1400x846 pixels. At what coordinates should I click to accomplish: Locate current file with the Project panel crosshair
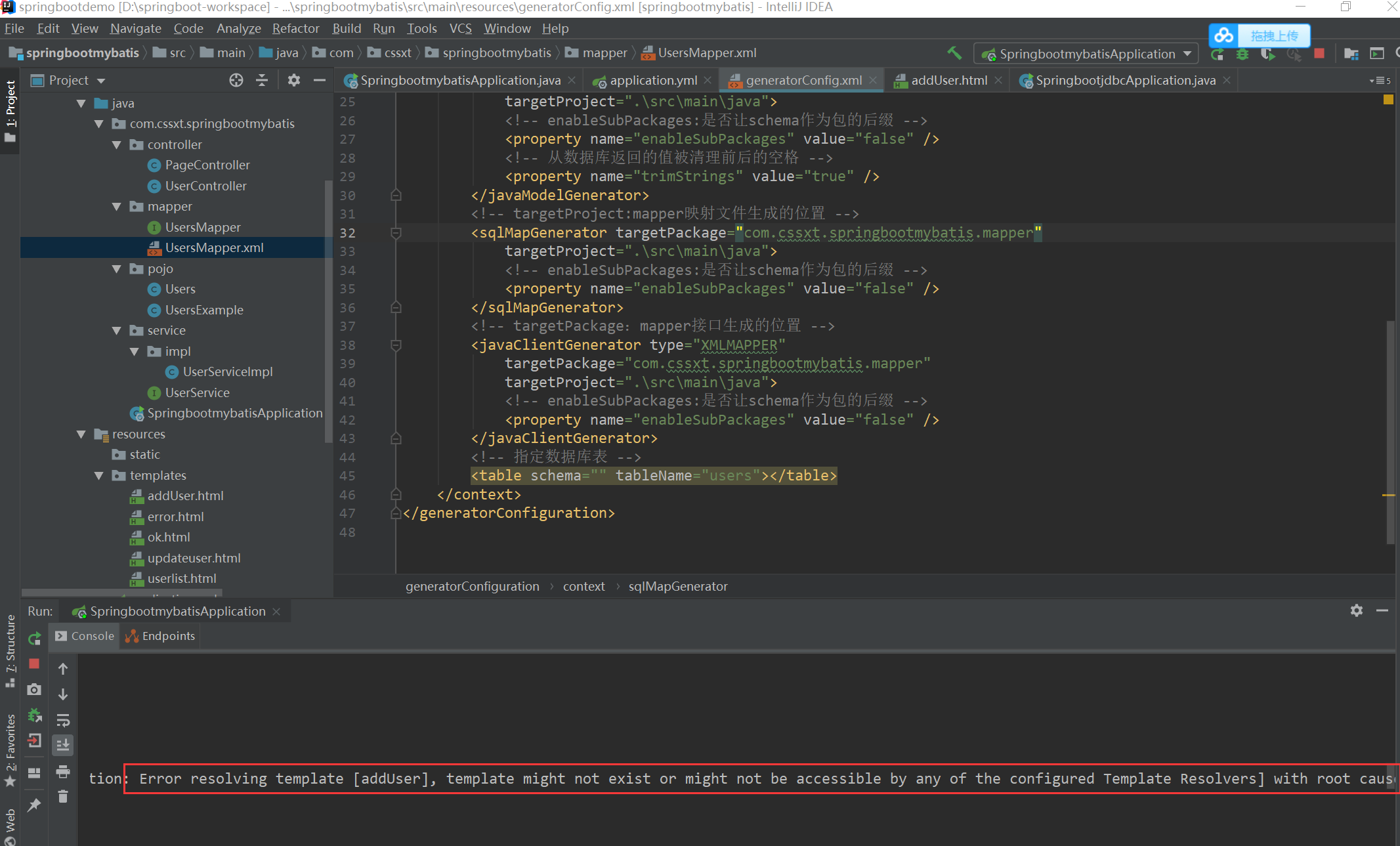(x=236, y=80)
